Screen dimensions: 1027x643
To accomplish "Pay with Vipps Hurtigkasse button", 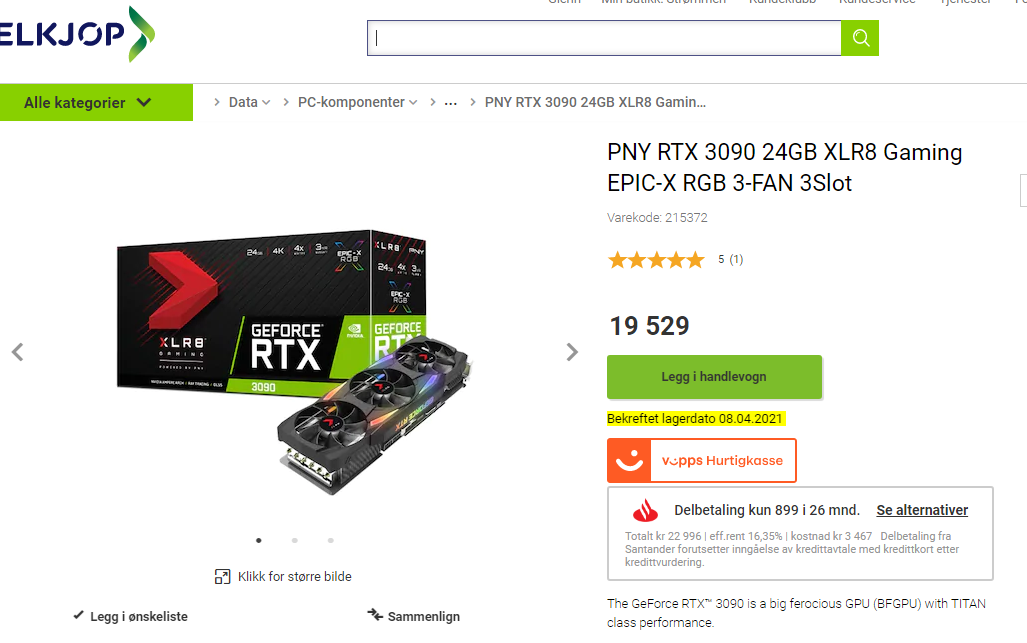I will click(701, 461).
